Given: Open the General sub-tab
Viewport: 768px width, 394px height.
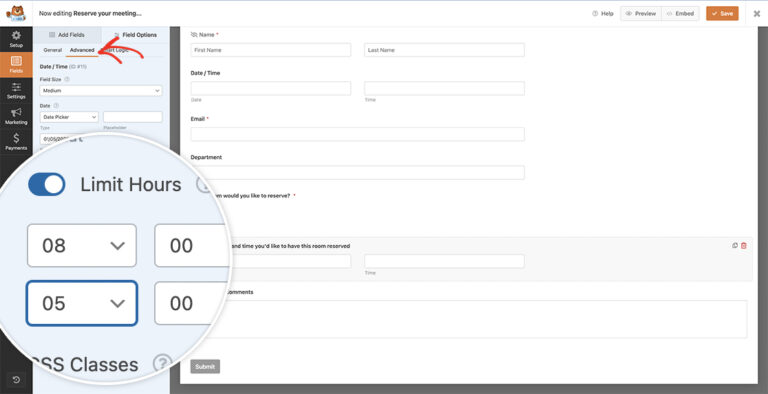Looking at the screenshot, I should pos(52,50).
